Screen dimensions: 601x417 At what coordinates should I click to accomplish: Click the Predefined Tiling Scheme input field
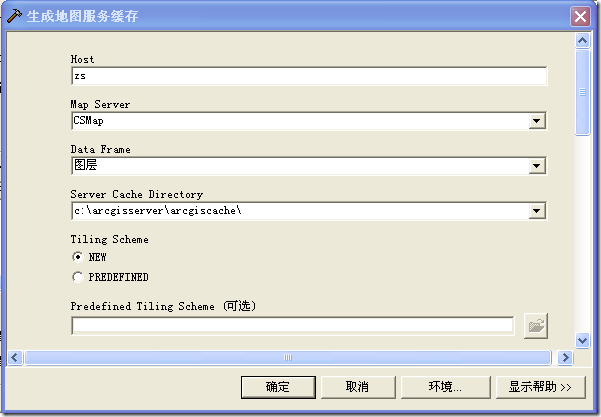(292, 326)
